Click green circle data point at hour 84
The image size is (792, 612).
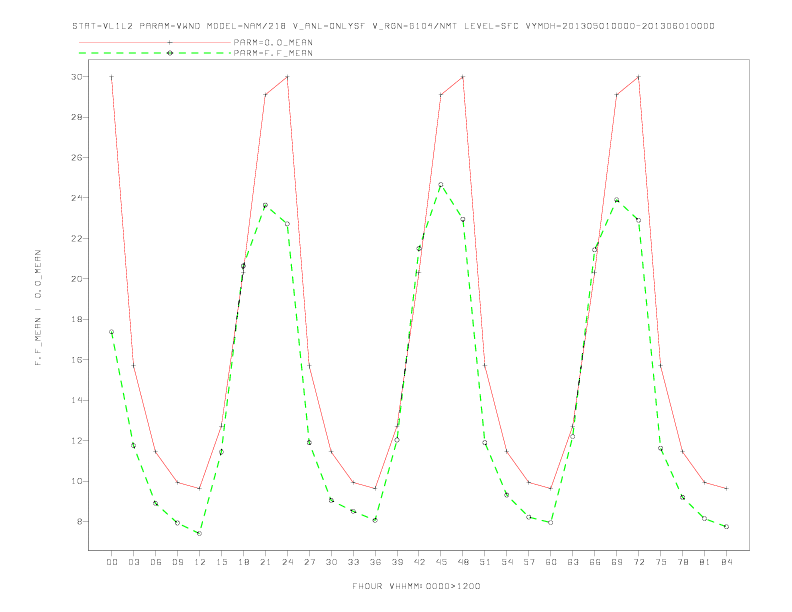pos(726,527)
